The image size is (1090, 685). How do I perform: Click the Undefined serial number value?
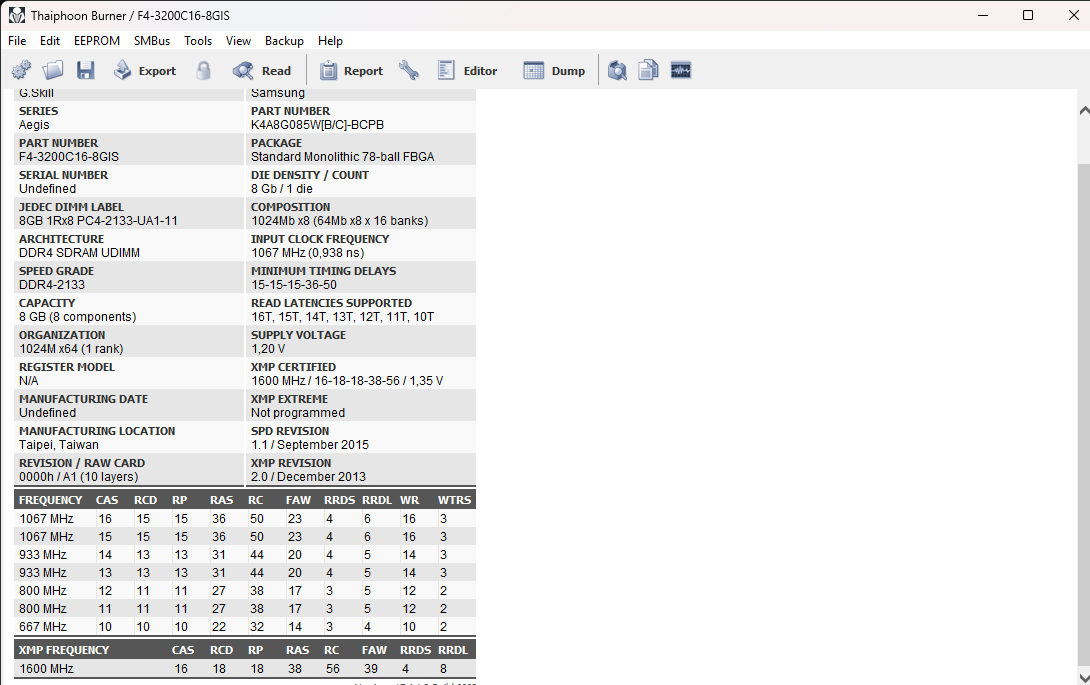[x=47, y=188]
